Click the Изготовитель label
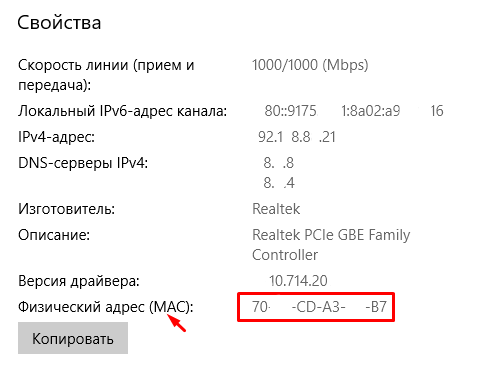The width and height of the screenshot is (495, 373). point(66,209)
